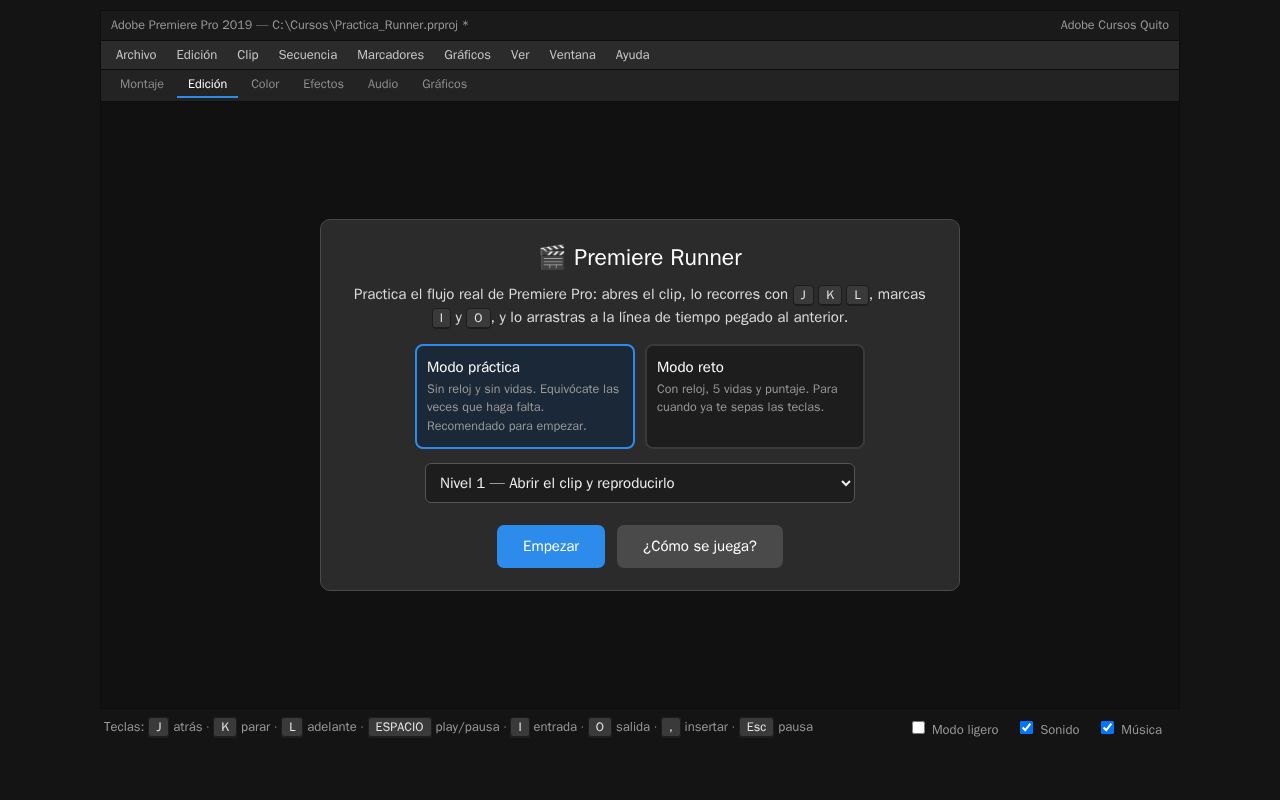Switch to the Edición workspace tab
Viewport: 1280px width, 800px height.
(207, 84)
